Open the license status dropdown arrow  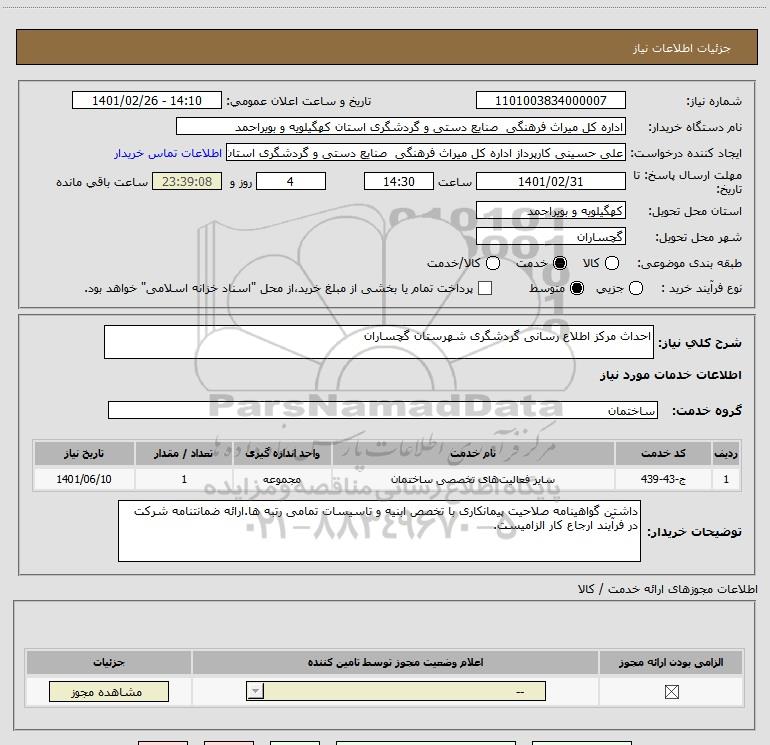pyautogui.click(x=255, y=691)
